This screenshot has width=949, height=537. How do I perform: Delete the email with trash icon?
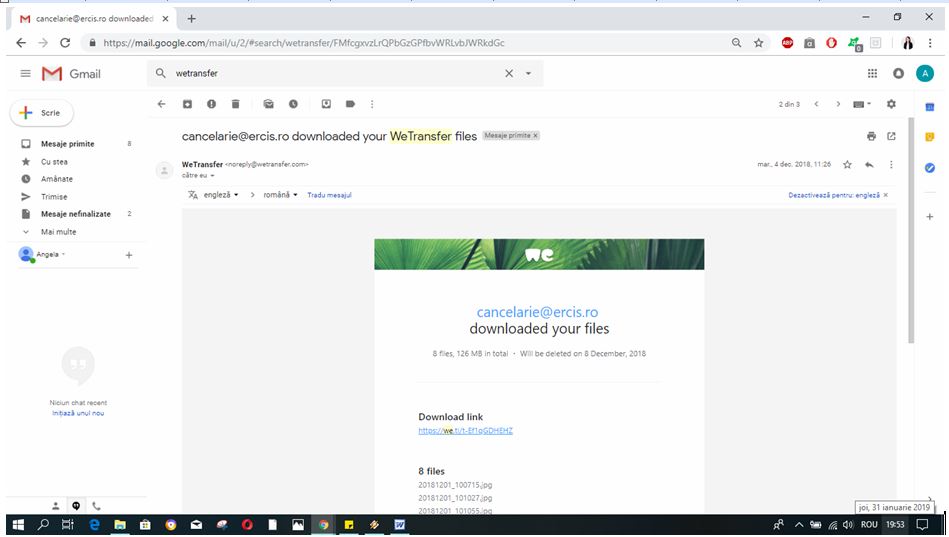(235, 104)
